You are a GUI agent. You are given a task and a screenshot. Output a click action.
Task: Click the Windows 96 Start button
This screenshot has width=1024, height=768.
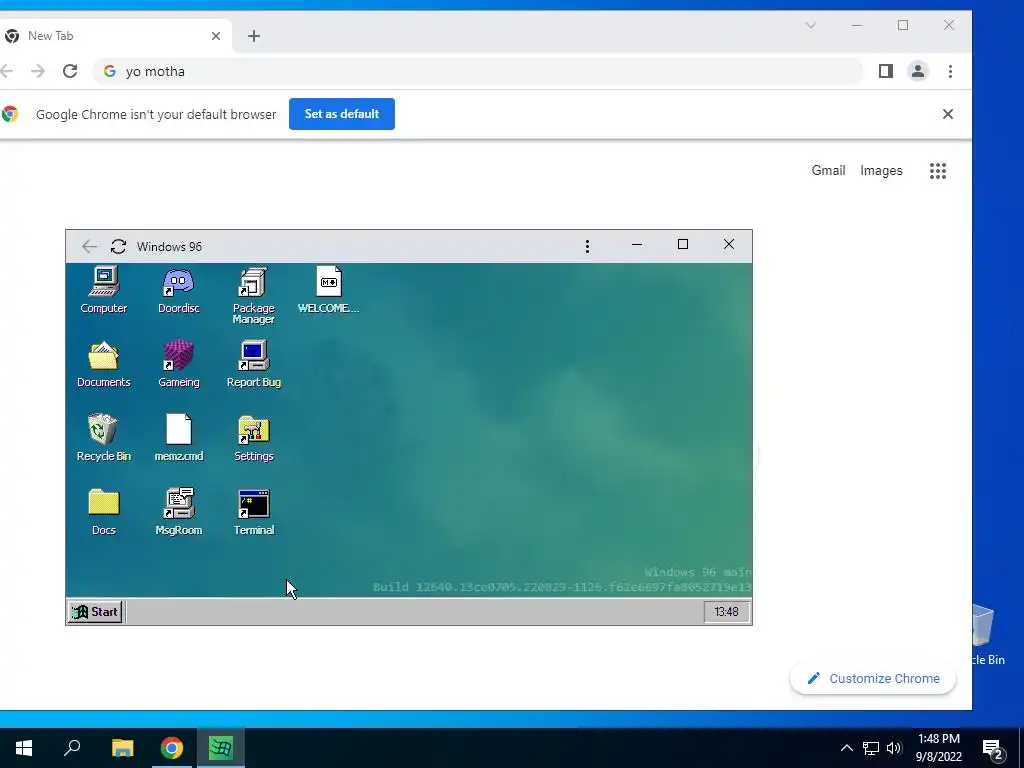pyautogui.click(x=95, y=612)
